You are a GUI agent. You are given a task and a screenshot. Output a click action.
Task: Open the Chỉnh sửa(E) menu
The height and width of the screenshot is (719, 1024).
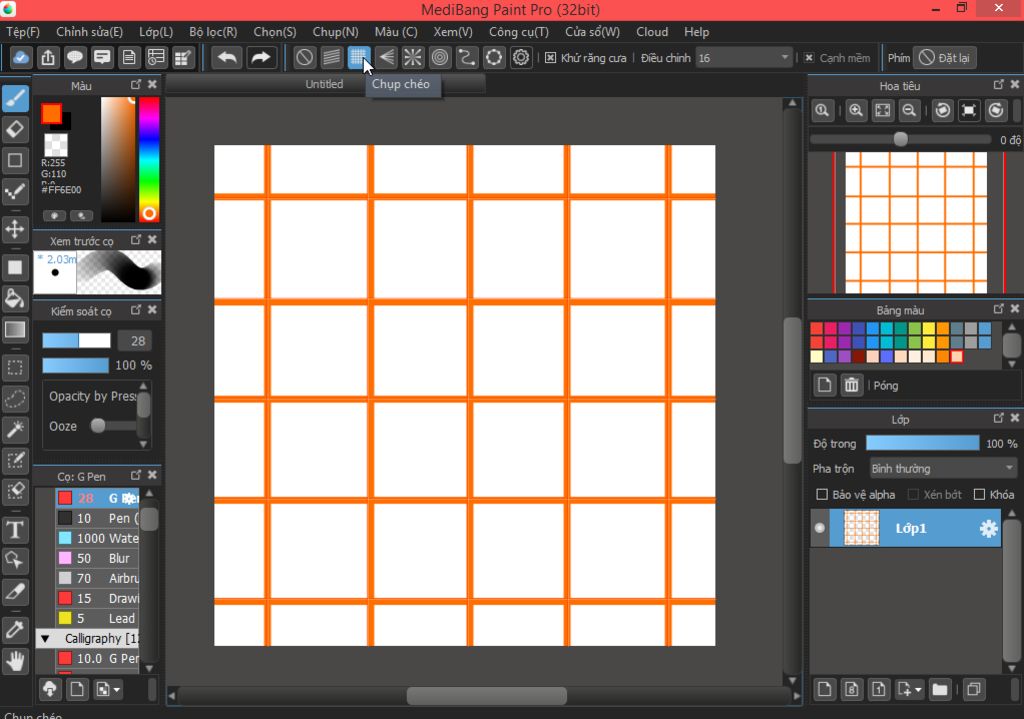pos(89,31)
